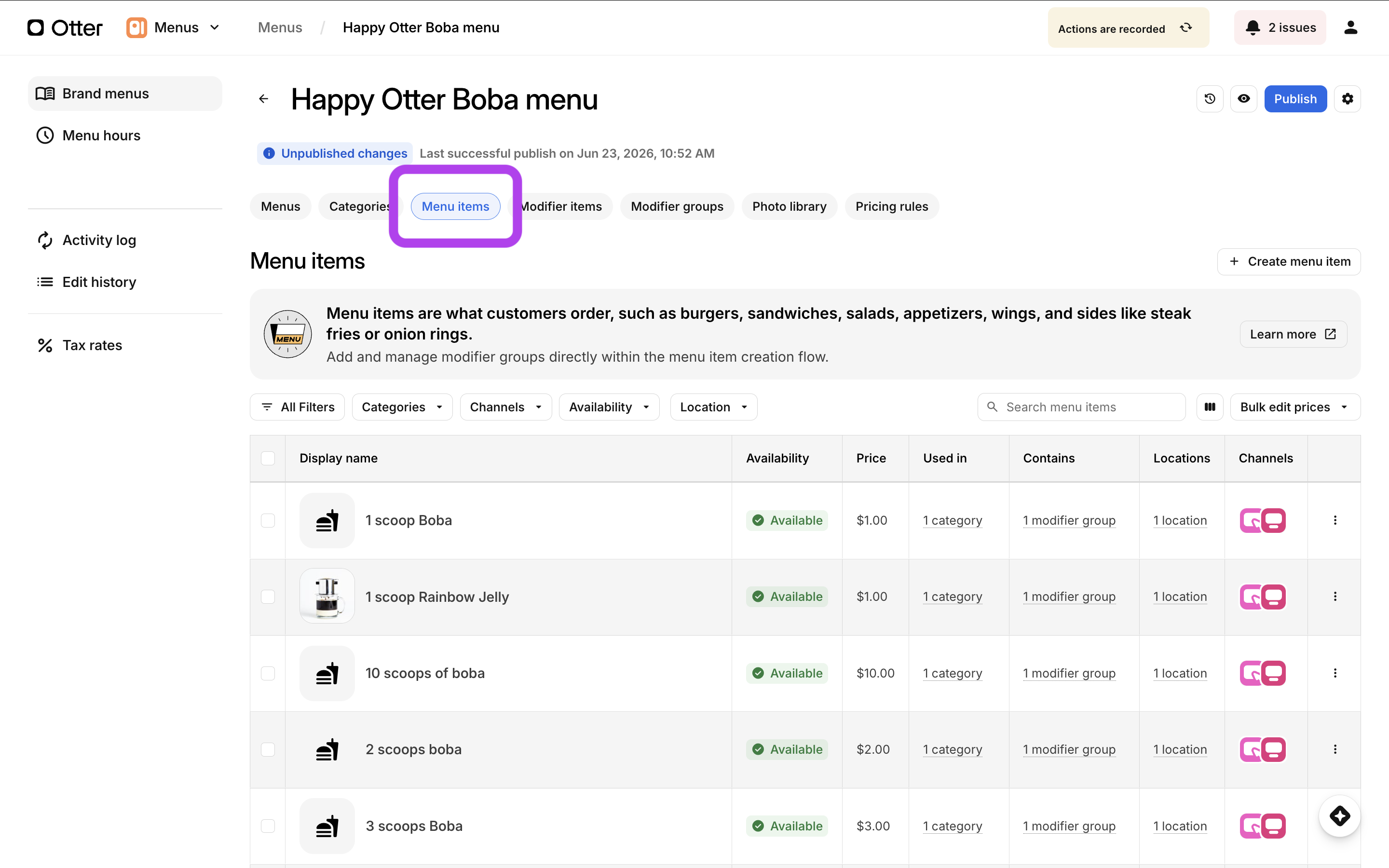1389x868 pixels.
Task: Open All Filters panel
Action: click(297, 407)
